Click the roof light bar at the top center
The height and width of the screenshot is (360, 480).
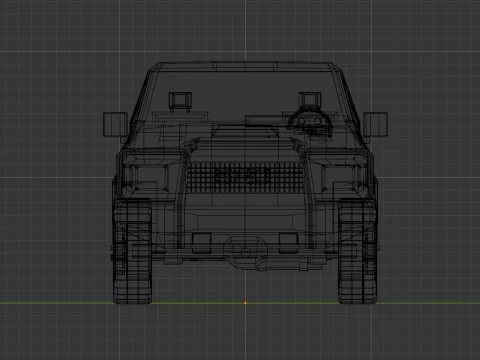coord(245,66)
